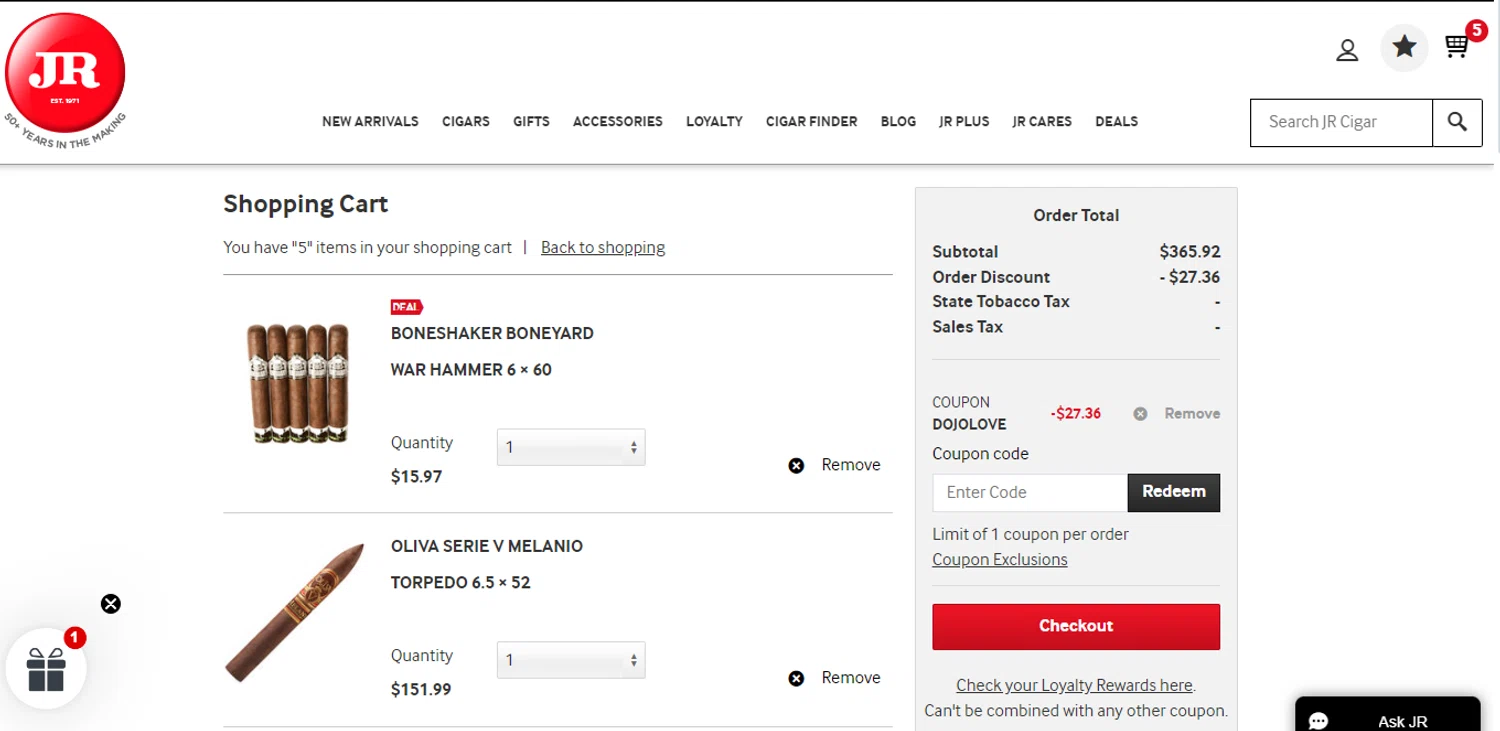Open the Accessories menu
This screenshot has width=1500, height=731.
point(617,122)
